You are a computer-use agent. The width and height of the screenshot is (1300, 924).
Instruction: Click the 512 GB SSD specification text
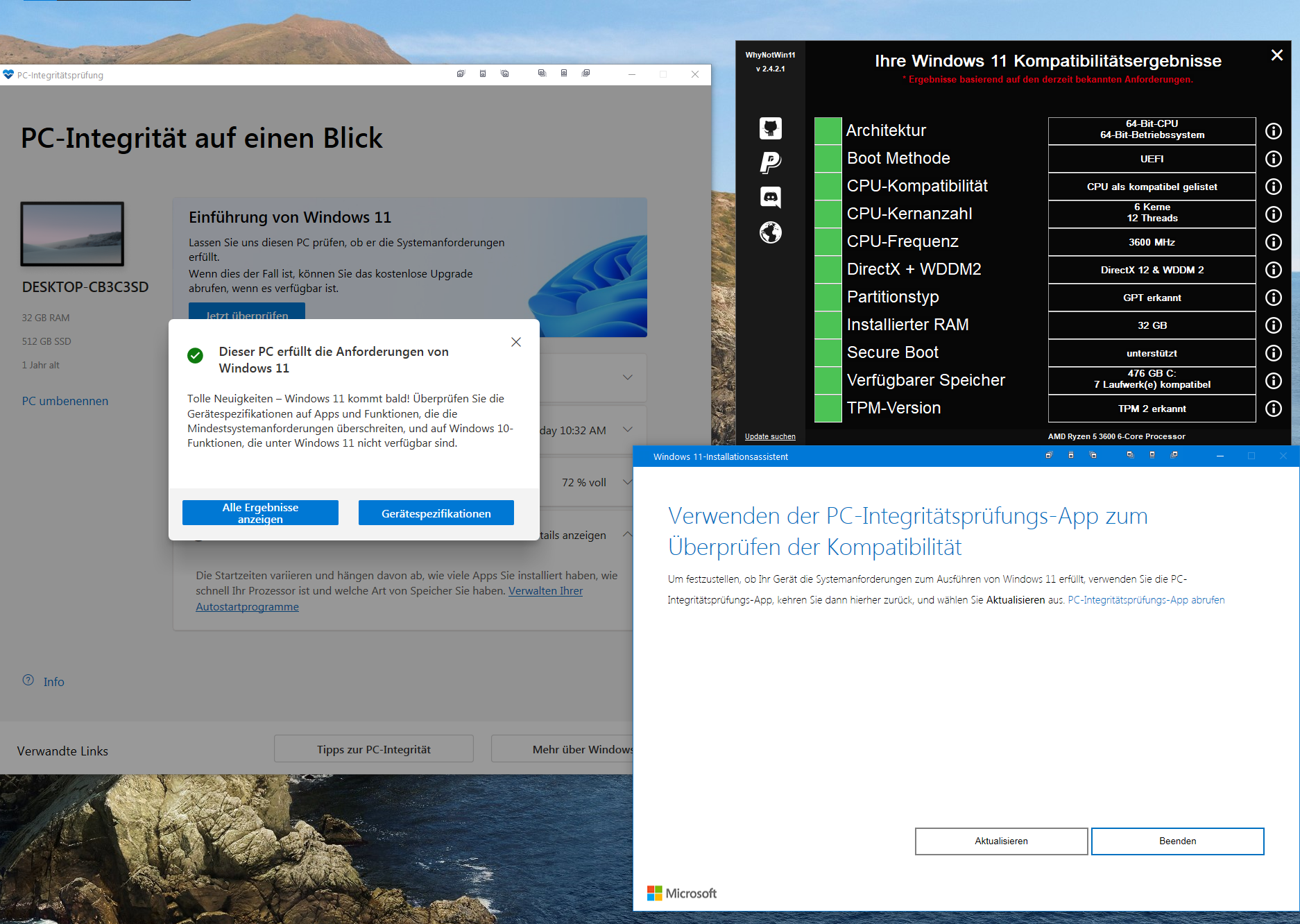pos(46,341)
